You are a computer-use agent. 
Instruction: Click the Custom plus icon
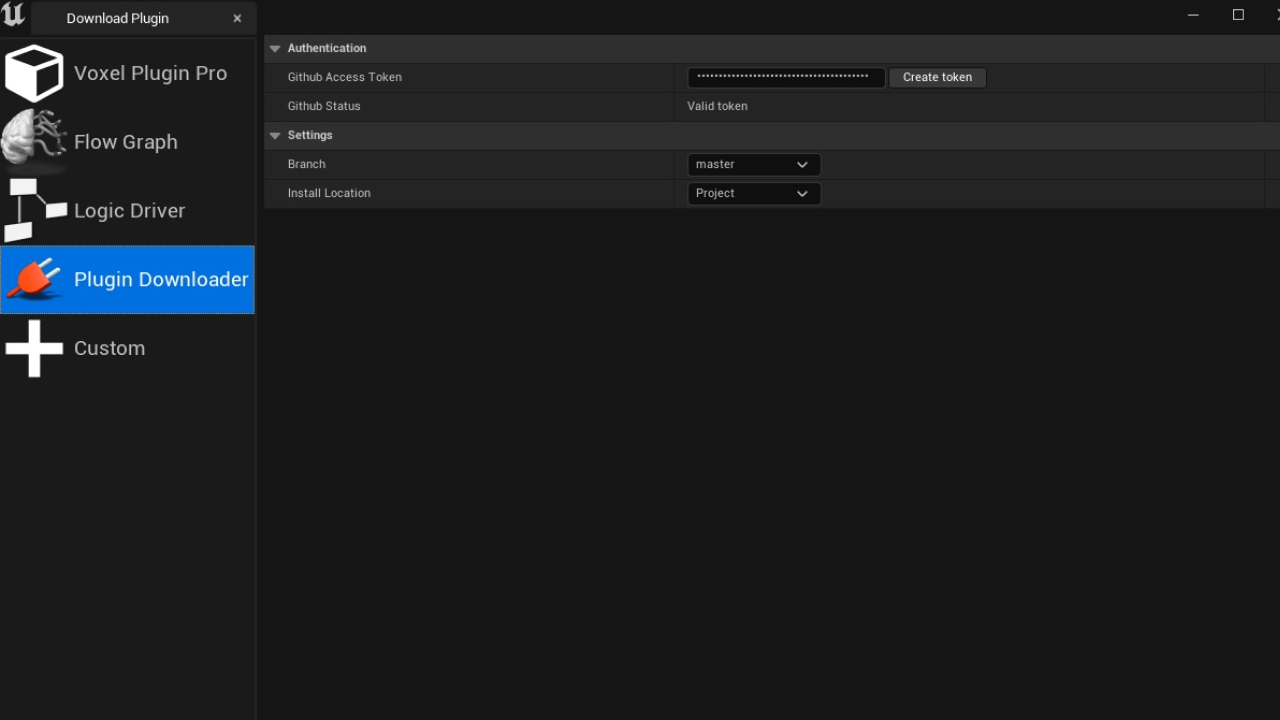[34, 348]
